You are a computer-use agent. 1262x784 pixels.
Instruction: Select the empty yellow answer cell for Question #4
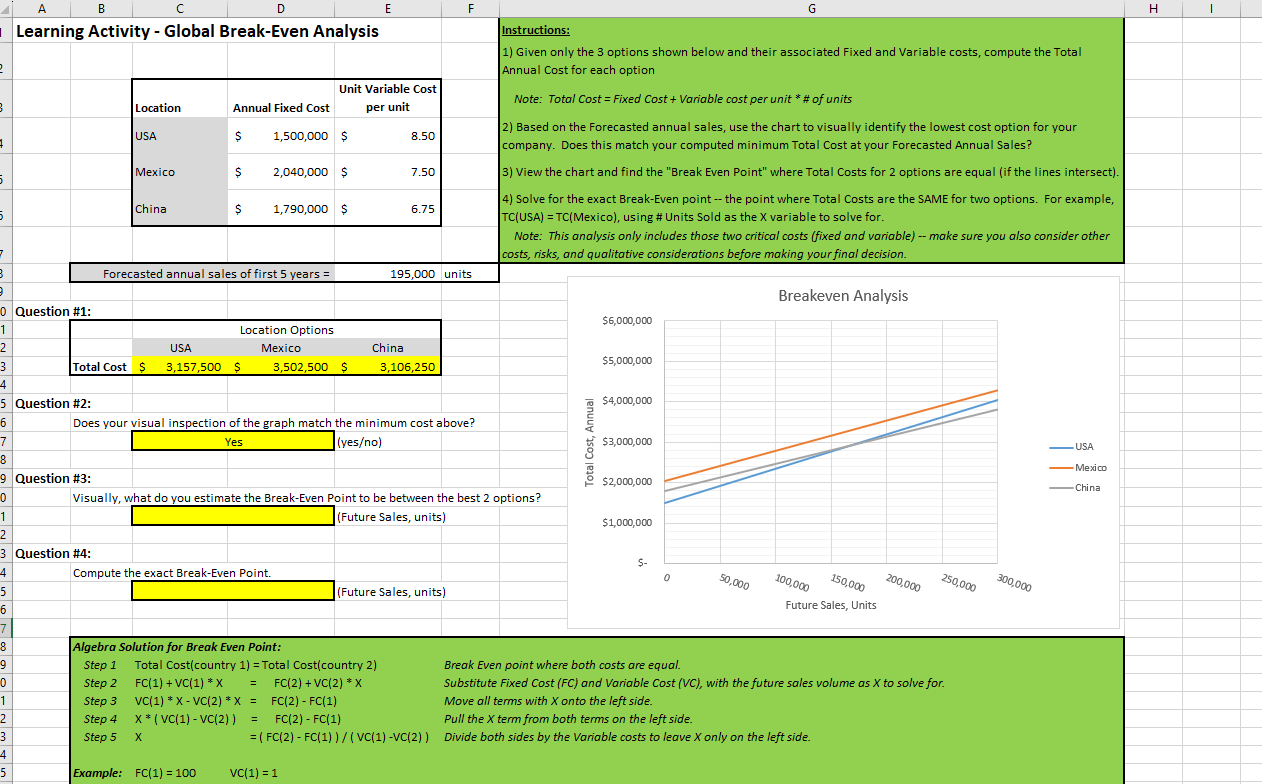pyautogui.click(x=233, y=591)
